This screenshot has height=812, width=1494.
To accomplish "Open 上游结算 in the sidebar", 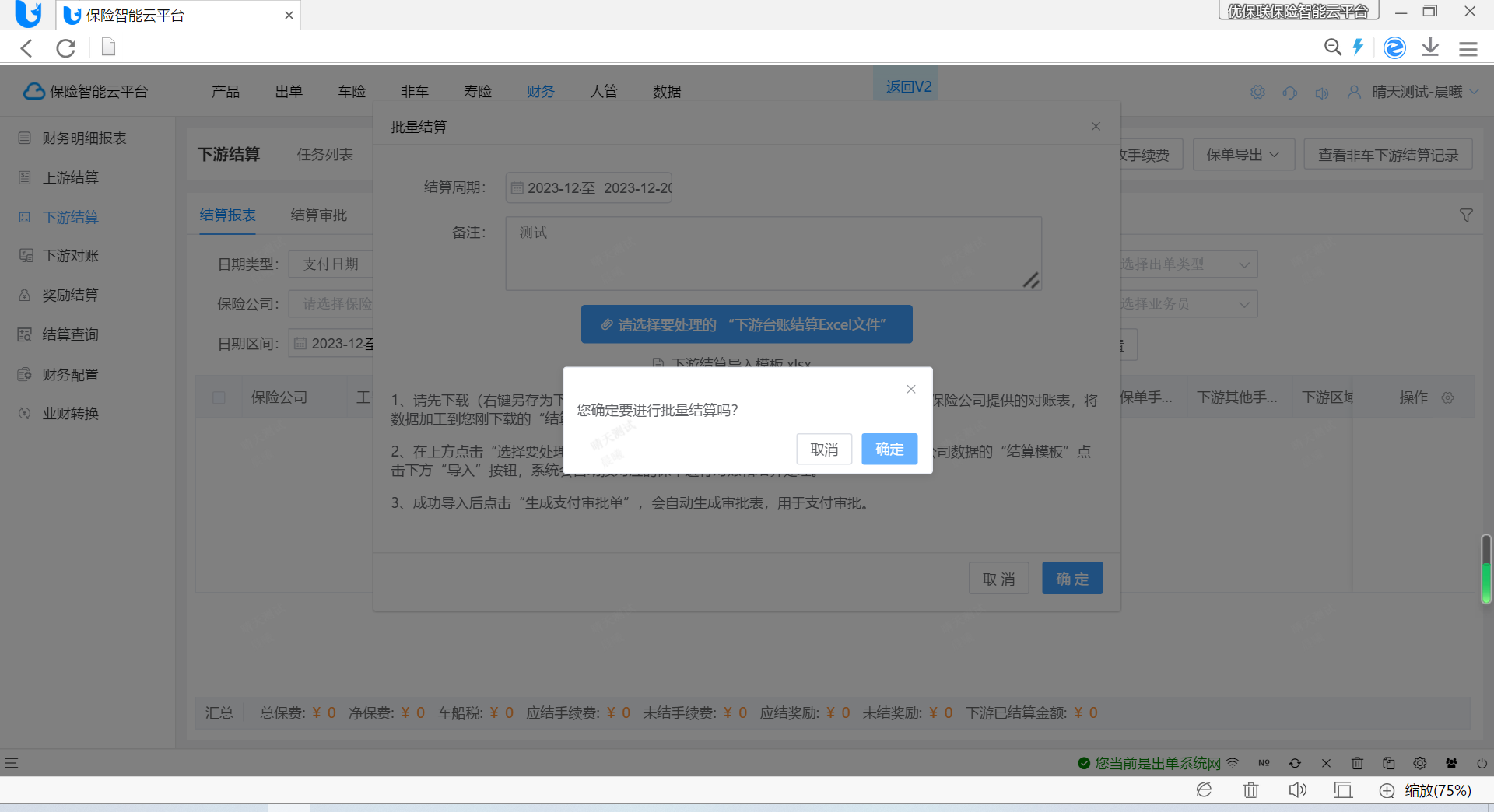I will coord(70,177).
